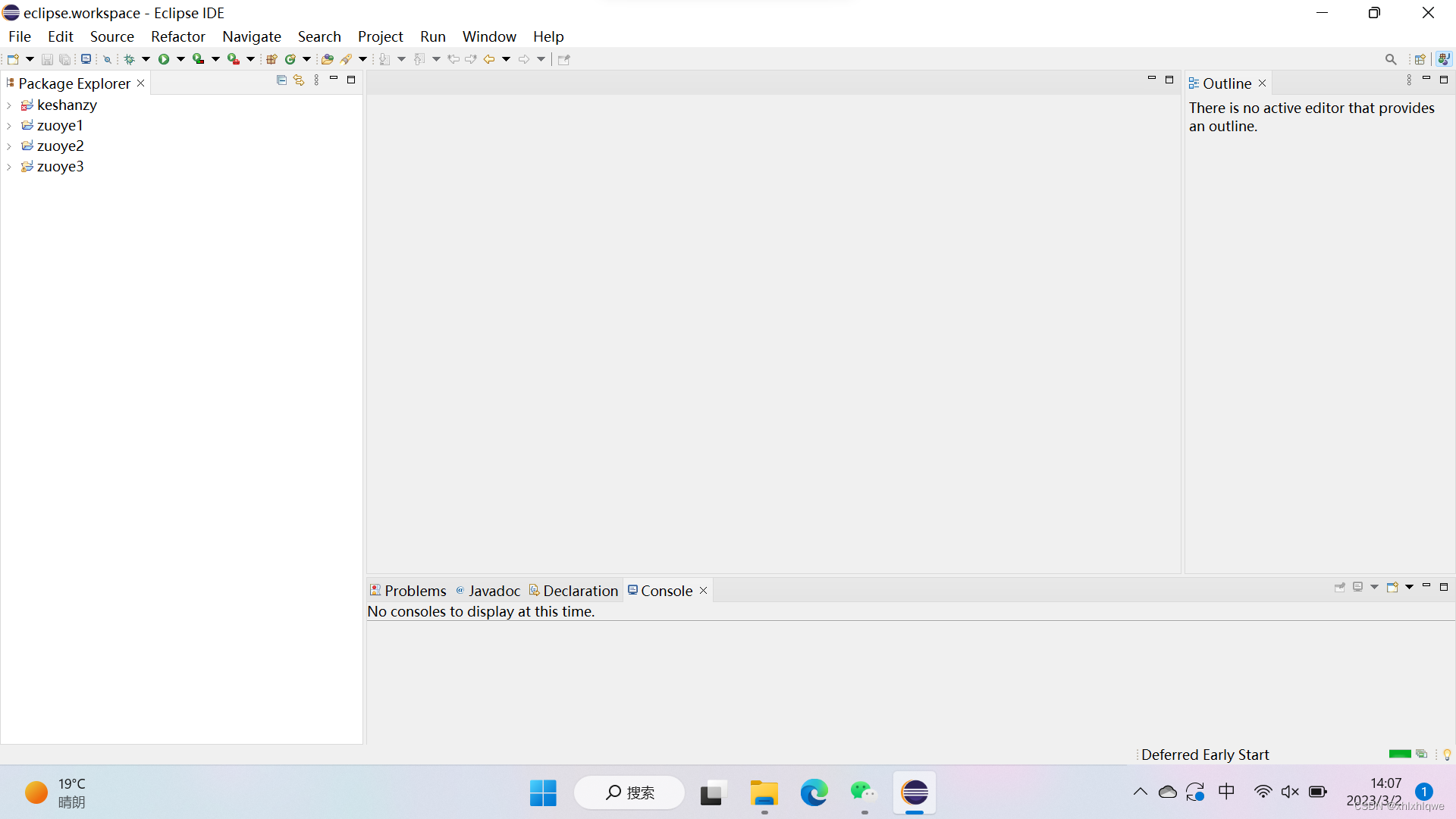Click the Deferred Early Start status text

click(x=1204, y=755)
